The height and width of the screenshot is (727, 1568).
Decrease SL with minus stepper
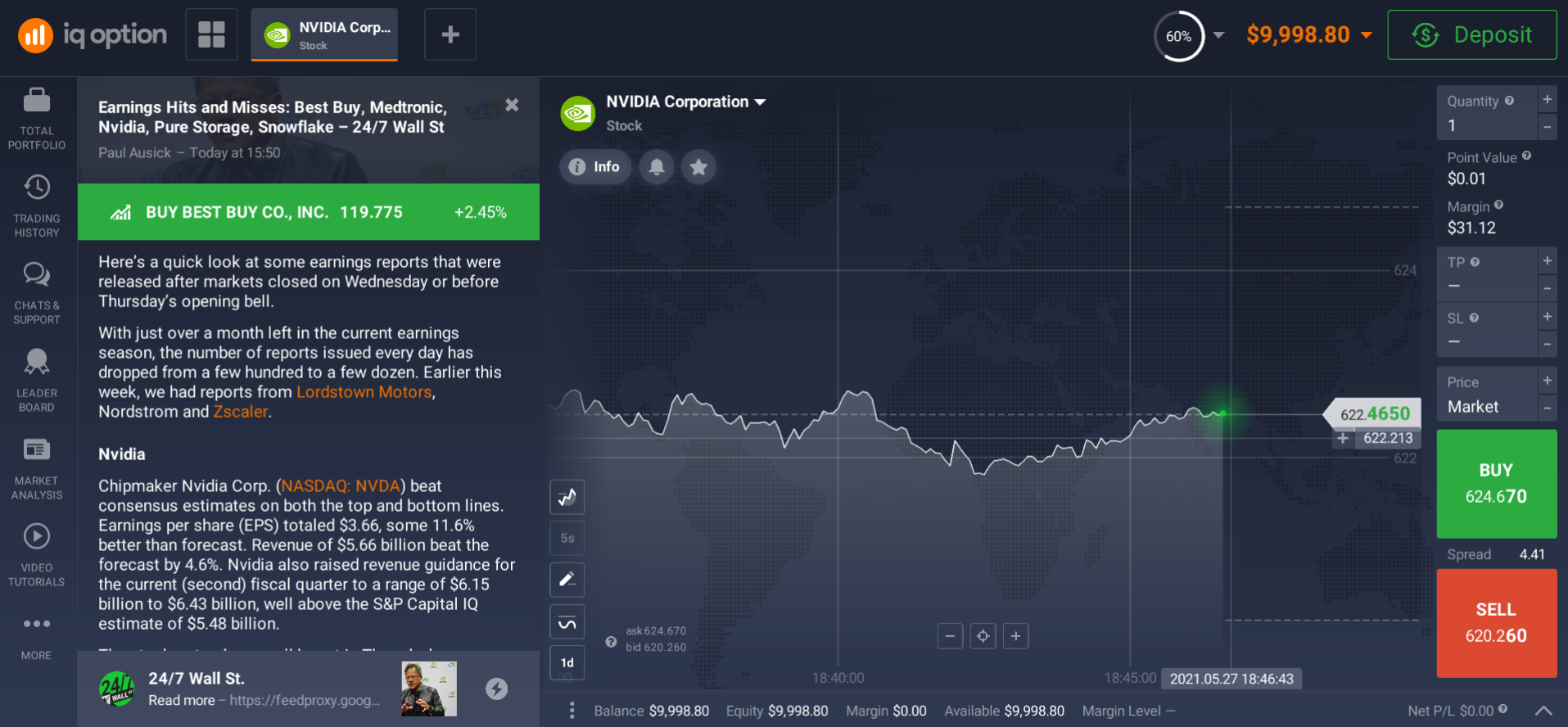pyautogui.click(x=1548, y=344)
